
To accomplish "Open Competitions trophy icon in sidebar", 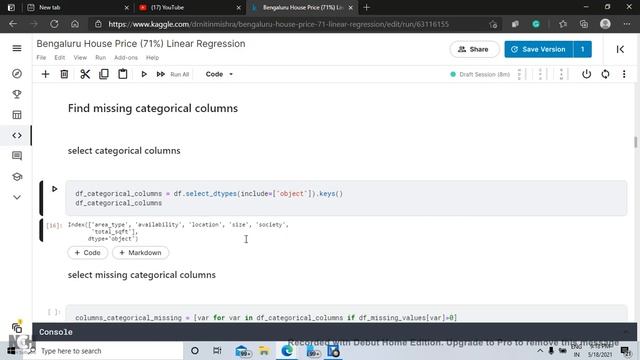I will click(17, 94).
